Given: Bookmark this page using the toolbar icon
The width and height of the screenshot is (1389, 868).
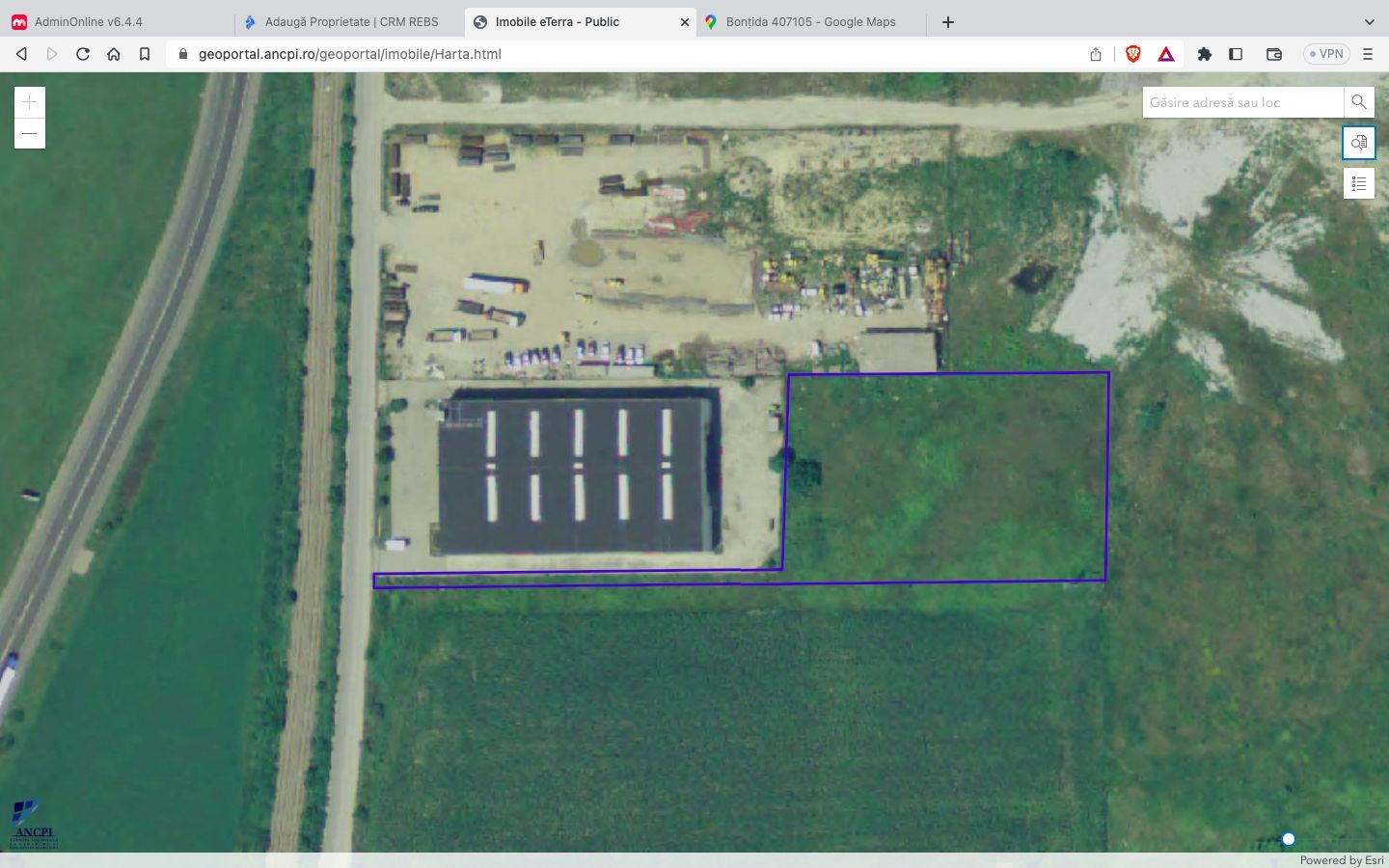Looking at the screenshot, I should point(145,54).
